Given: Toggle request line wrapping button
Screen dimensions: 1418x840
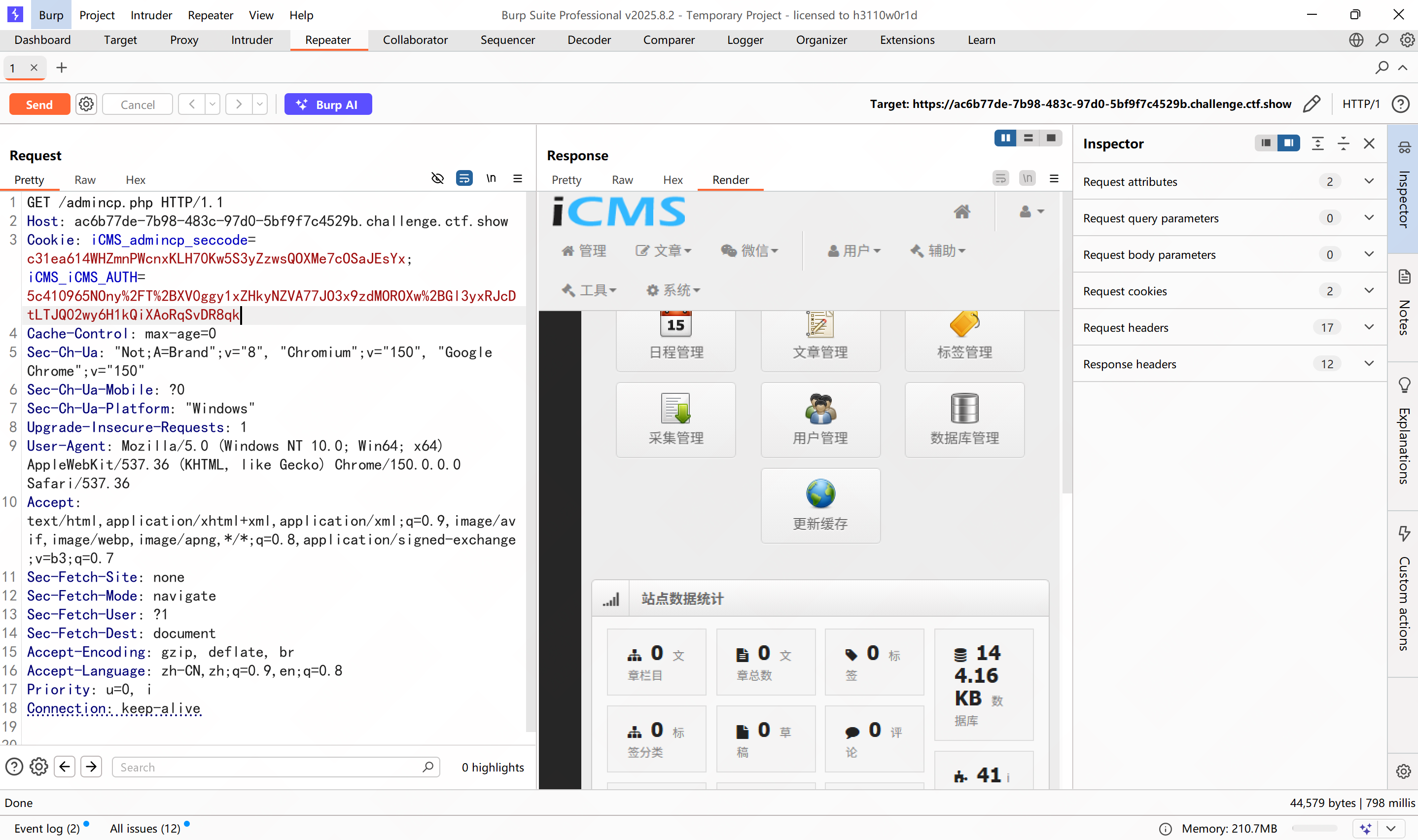Looking at the screenshot, I should tap(464, 179).
